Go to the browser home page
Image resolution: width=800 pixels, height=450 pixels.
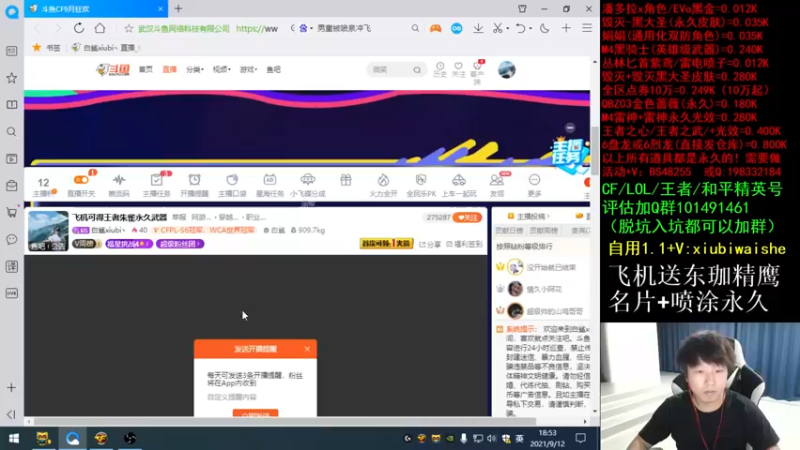tap(100, 28)
